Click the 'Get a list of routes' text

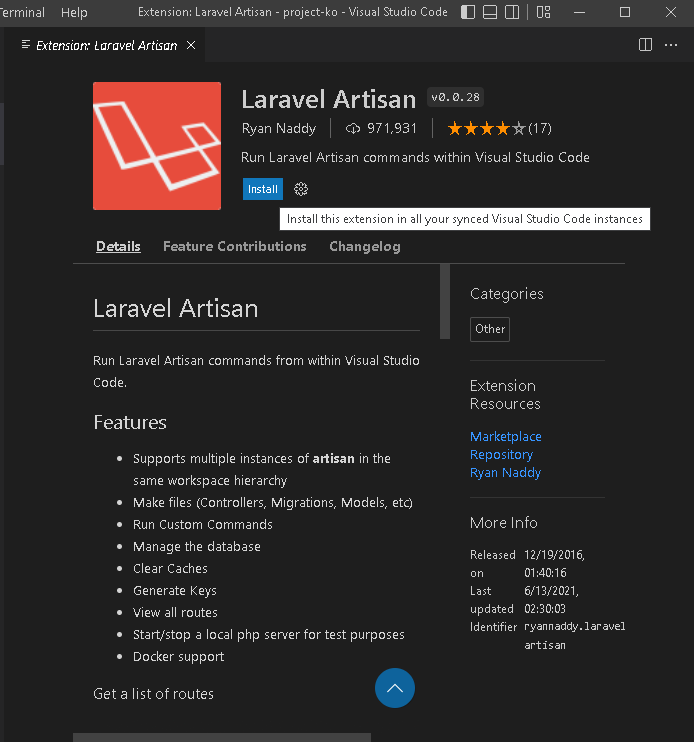[153, 694]
